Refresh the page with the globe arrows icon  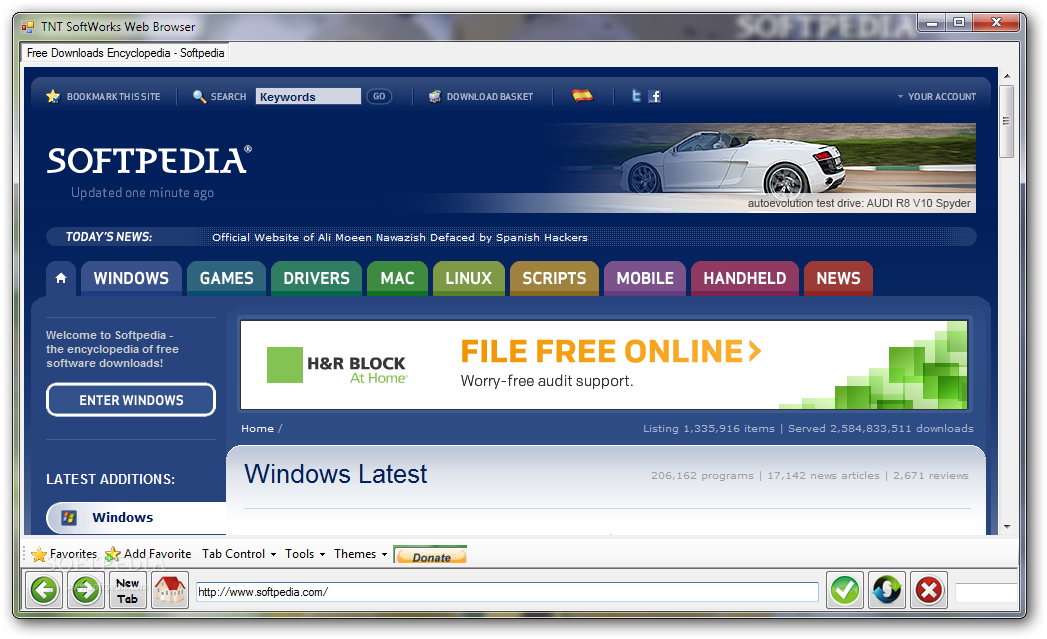887,590
